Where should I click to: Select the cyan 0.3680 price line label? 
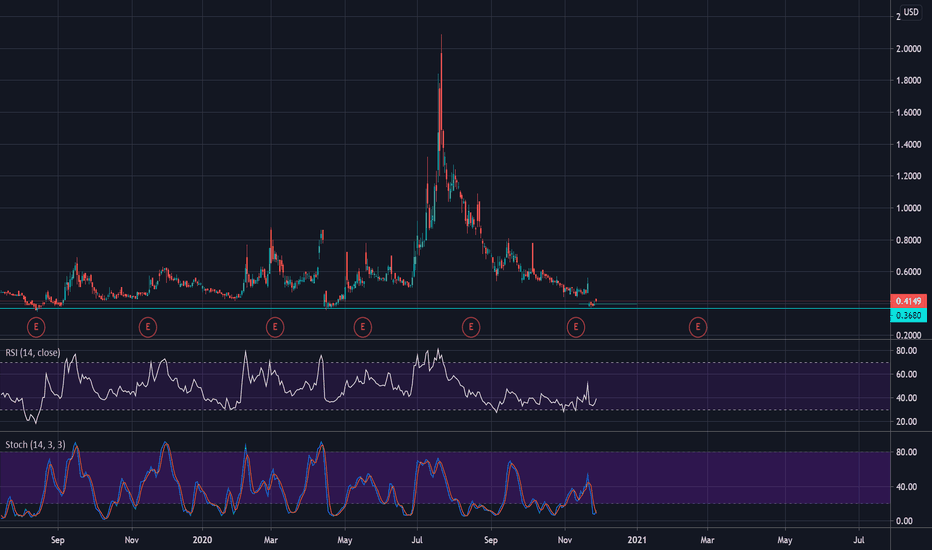pyautogui.click(x=908, y=315)
